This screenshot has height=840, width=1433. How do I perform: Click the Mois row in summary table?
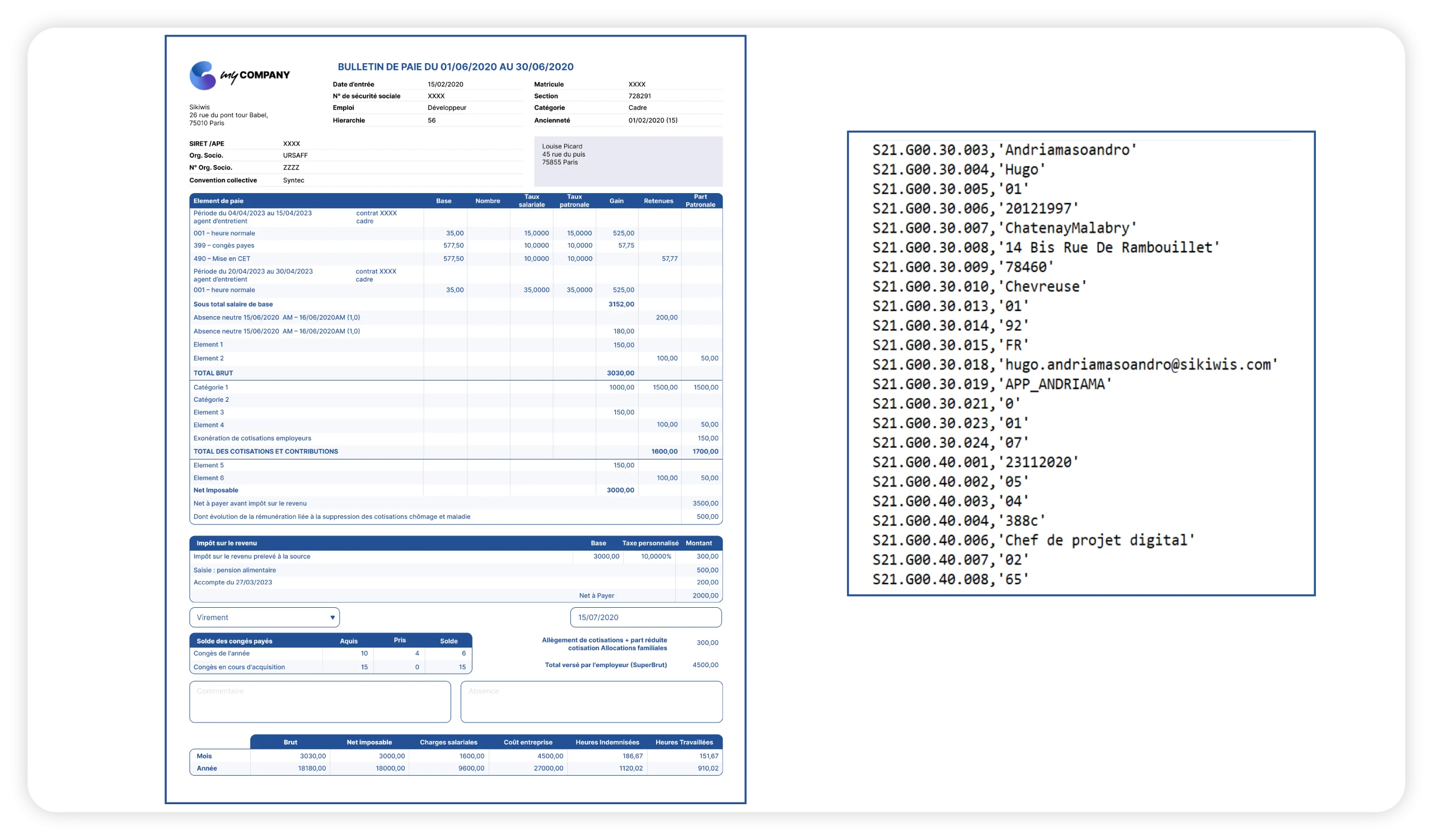click(456, 756)
